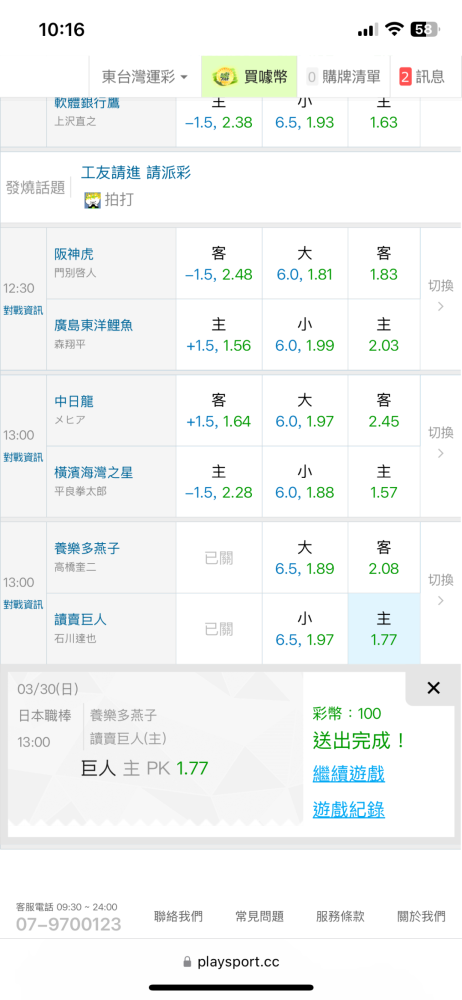Screen dimensions: 462x1000
Task: Select 大 6.0, 1.97 in 中日龍 row
Action: point(304,411)
